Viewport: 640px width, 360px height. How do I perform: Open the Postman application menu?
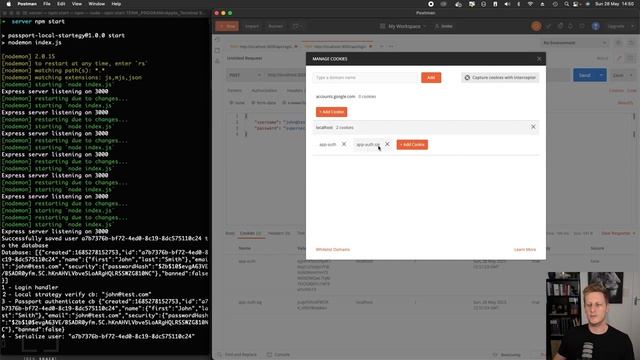[27, 4]
